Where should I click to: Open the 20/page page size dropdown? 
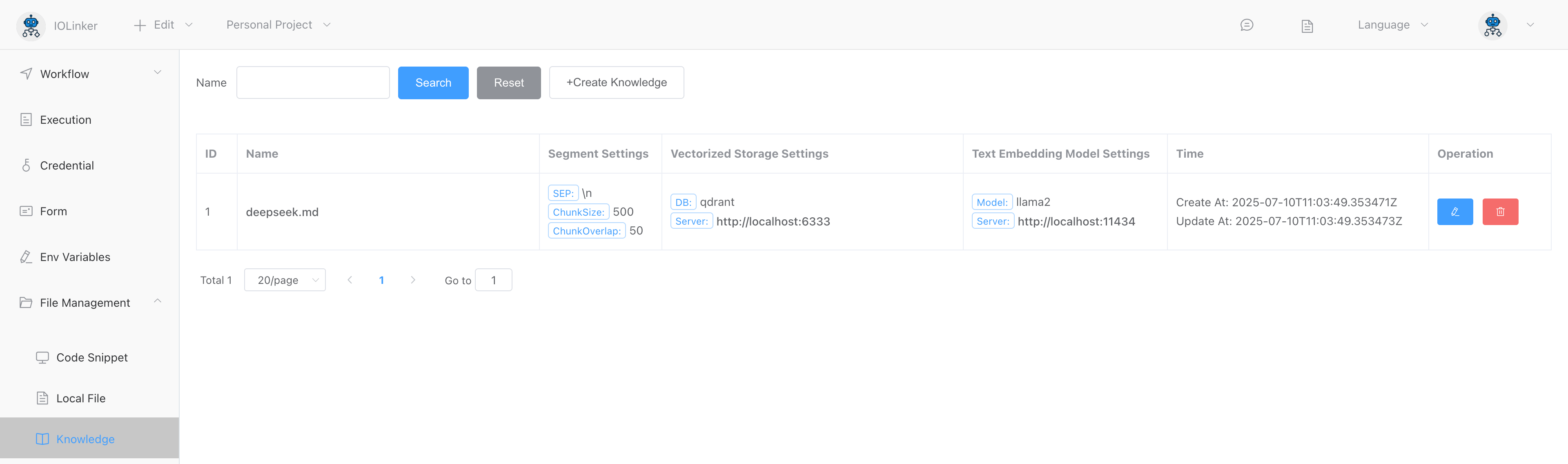coord(284,280)
